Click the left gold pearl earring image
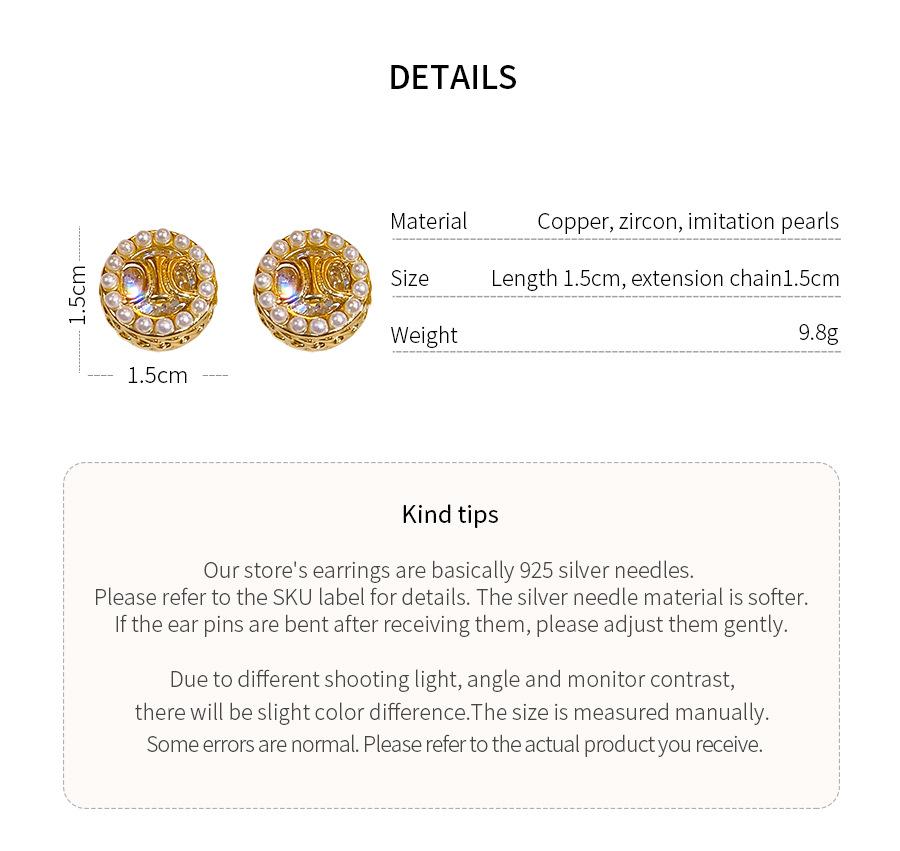The width and height of the screenshot is (900, 851). (158, 290)
